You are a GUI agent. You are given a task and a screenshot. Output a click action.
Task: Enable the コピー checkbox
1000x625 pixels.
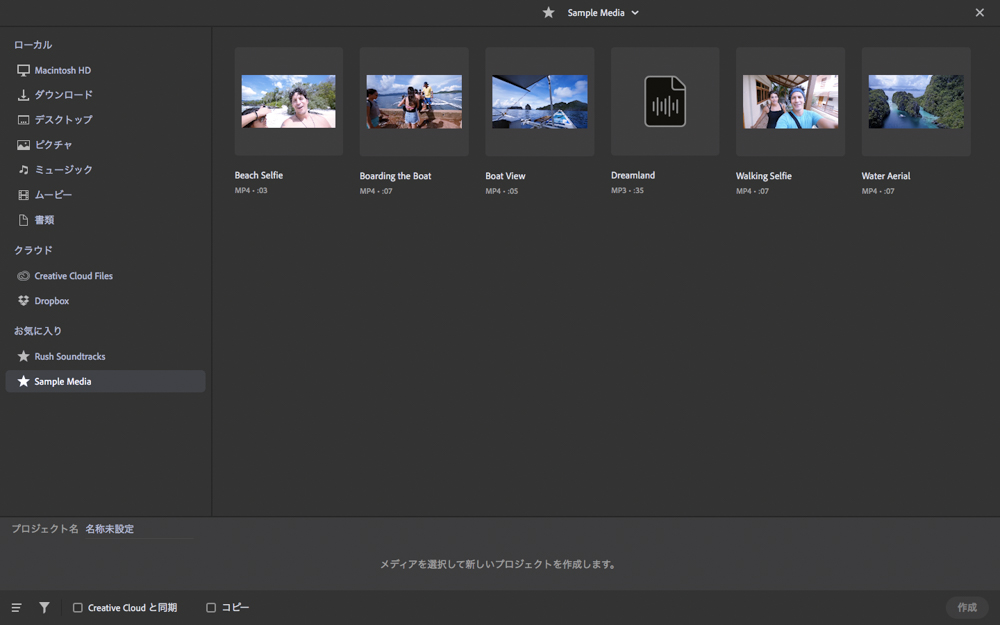coord(211,608)
